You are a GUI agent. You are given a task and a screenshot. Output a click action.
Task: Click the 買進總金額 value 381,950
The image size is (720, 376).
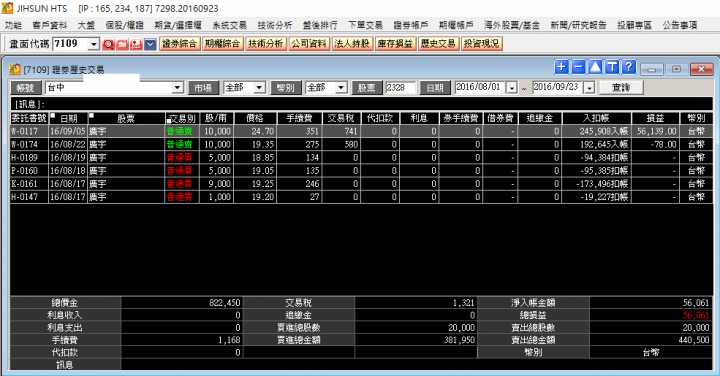point(460,340)
